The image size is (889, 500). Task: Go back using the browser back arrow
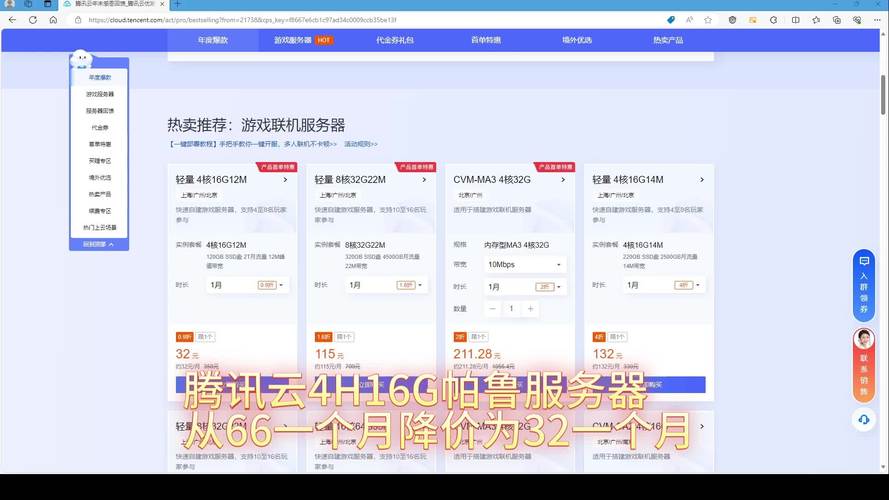[x=12, y=20]
